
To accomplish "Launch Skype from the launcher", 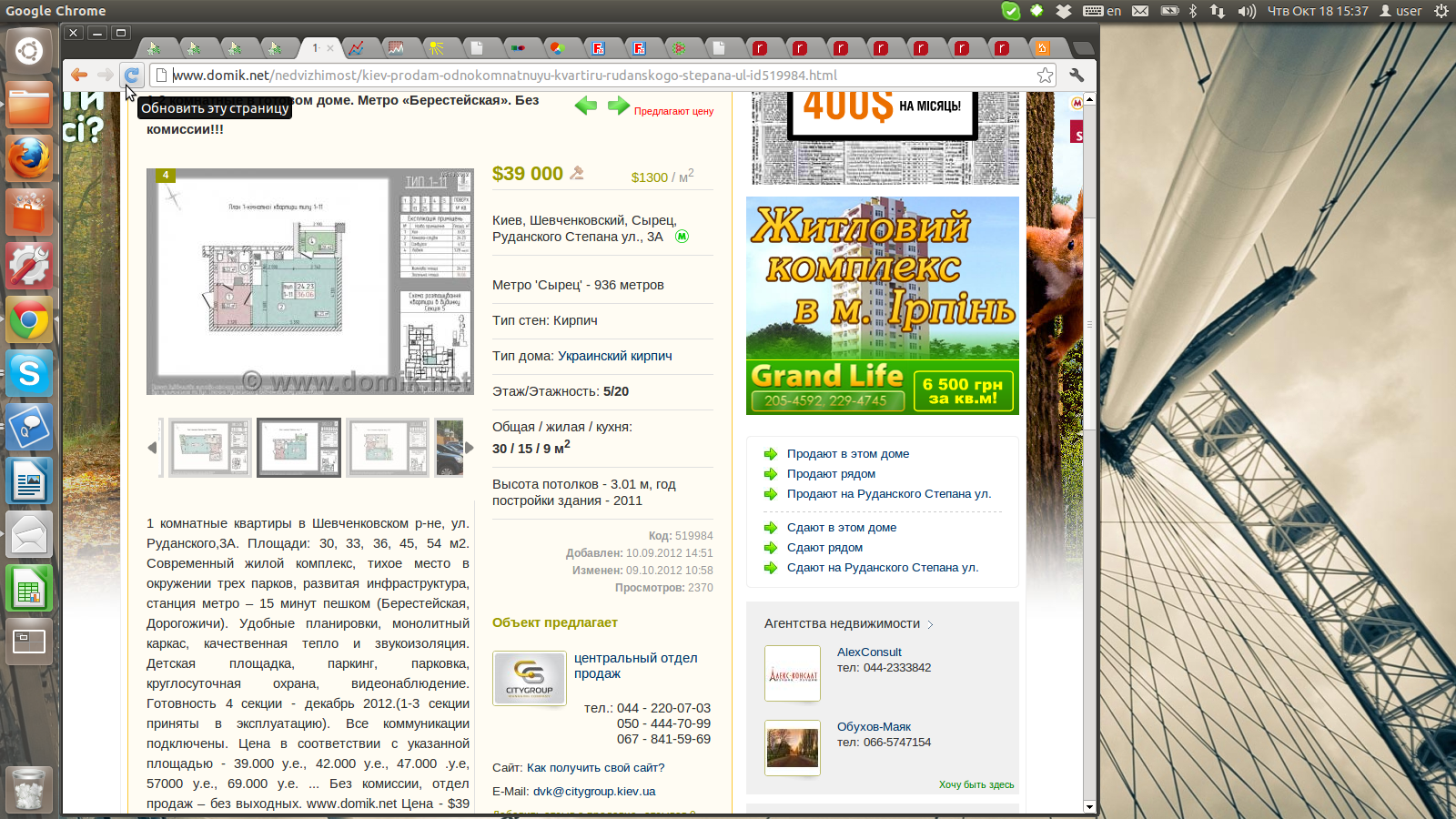I will tap(29, 374).
